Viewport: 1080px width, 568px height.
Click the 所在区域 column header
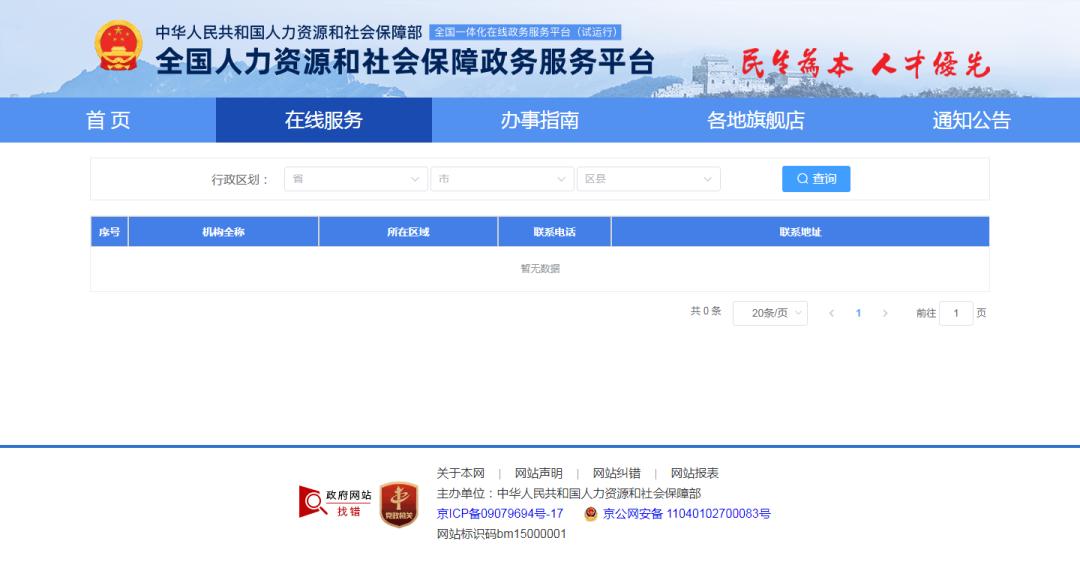[x=408, y=232]
